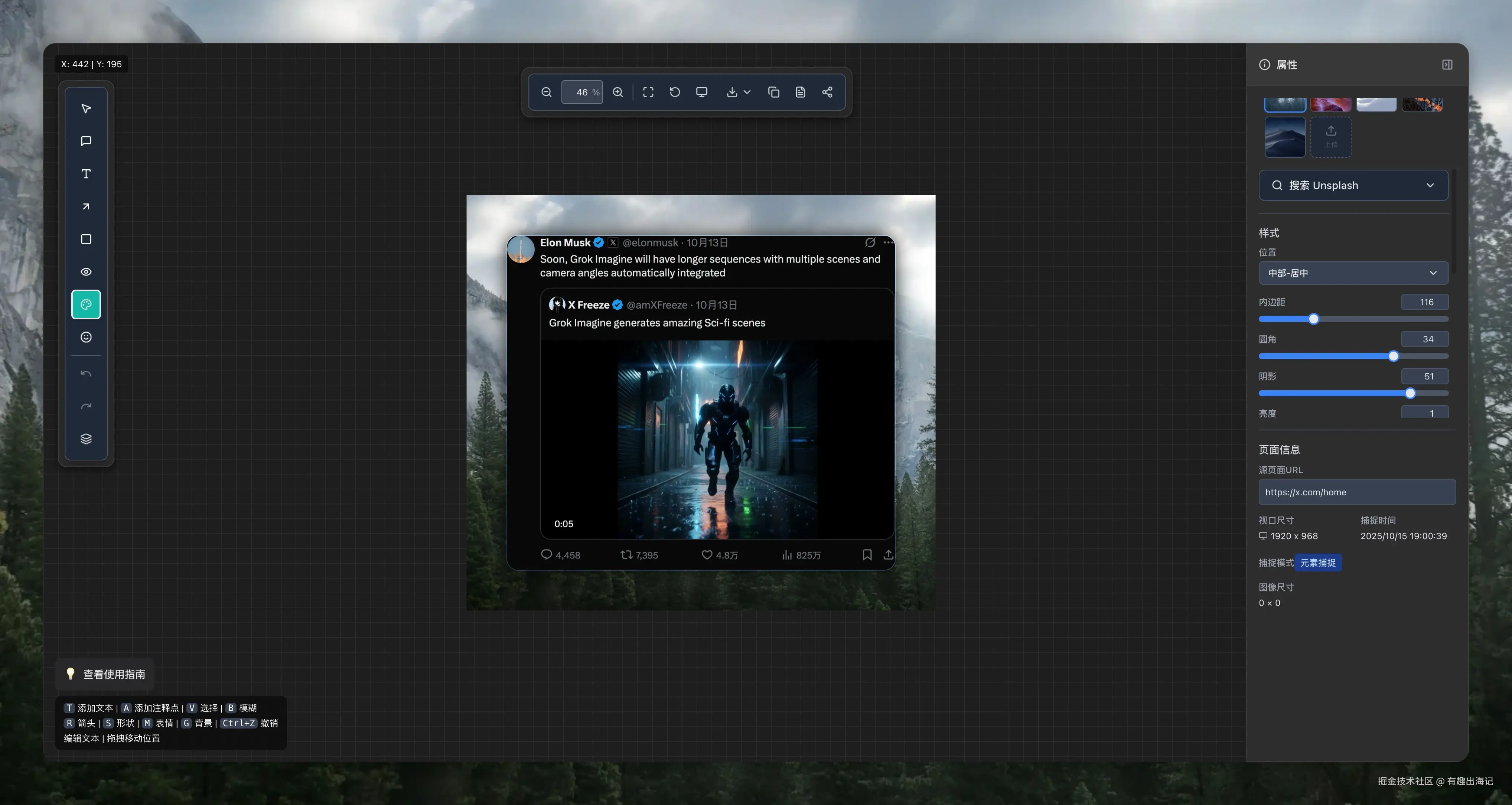1512x805 pixels.
Task: Click the 源页面URL input field
Action: 1356,492
